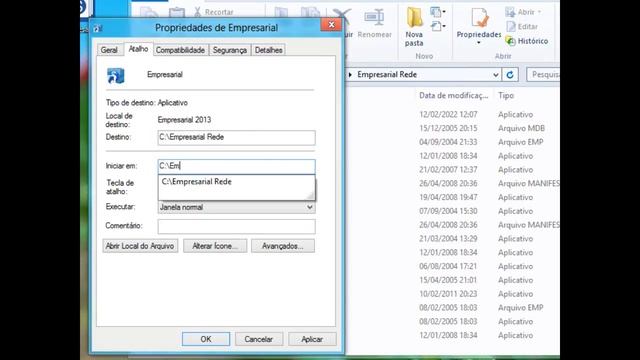
Task: Click the Arquivo MDB type cell
Action: pyautogui.click(x=521, y=129)
